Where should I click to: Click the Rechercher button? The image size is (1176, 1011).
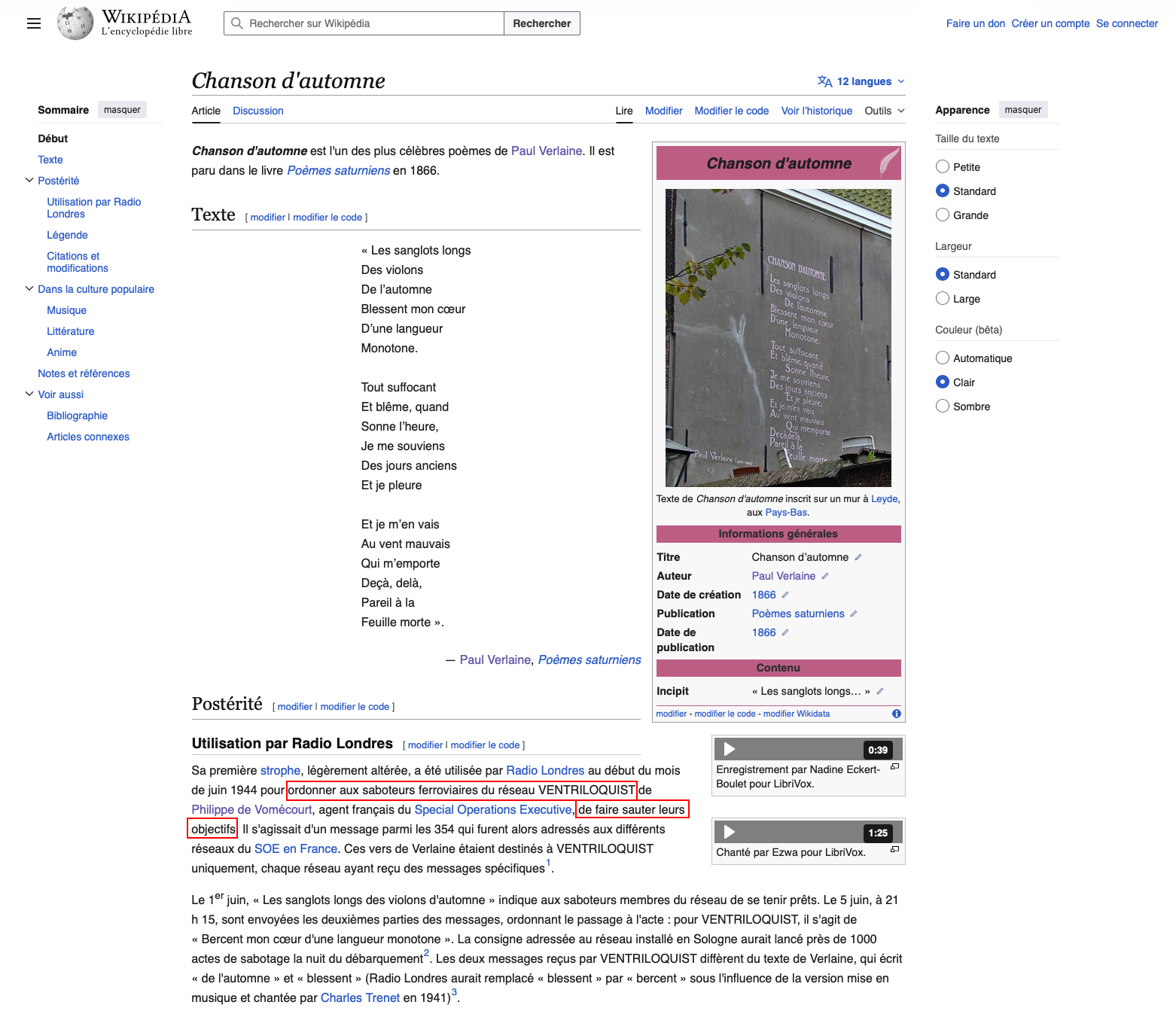pos(542,23)
